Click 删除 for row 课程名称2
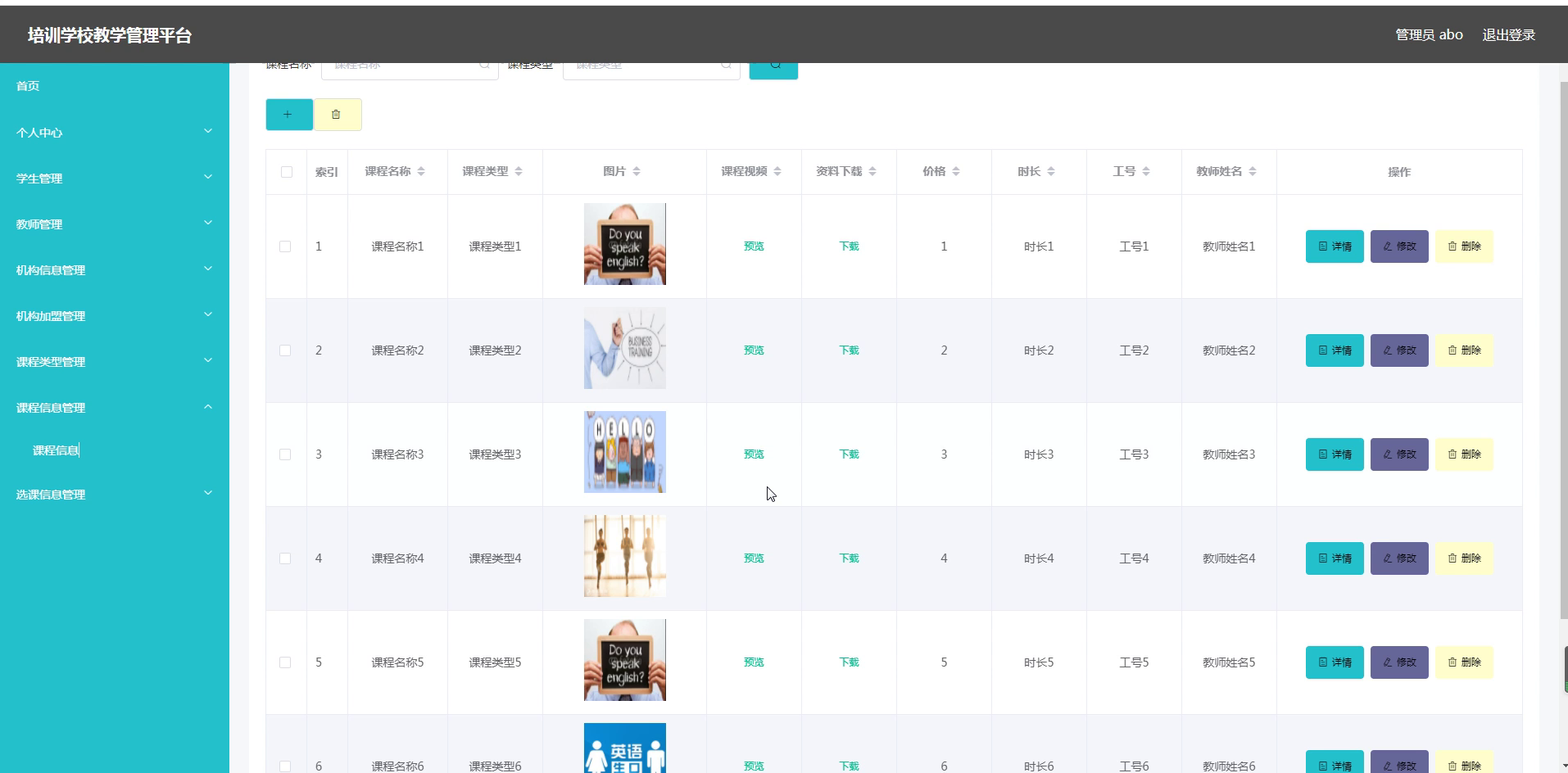The width and height of the screenshot is (1568, 773). [x=1464, y=350]
